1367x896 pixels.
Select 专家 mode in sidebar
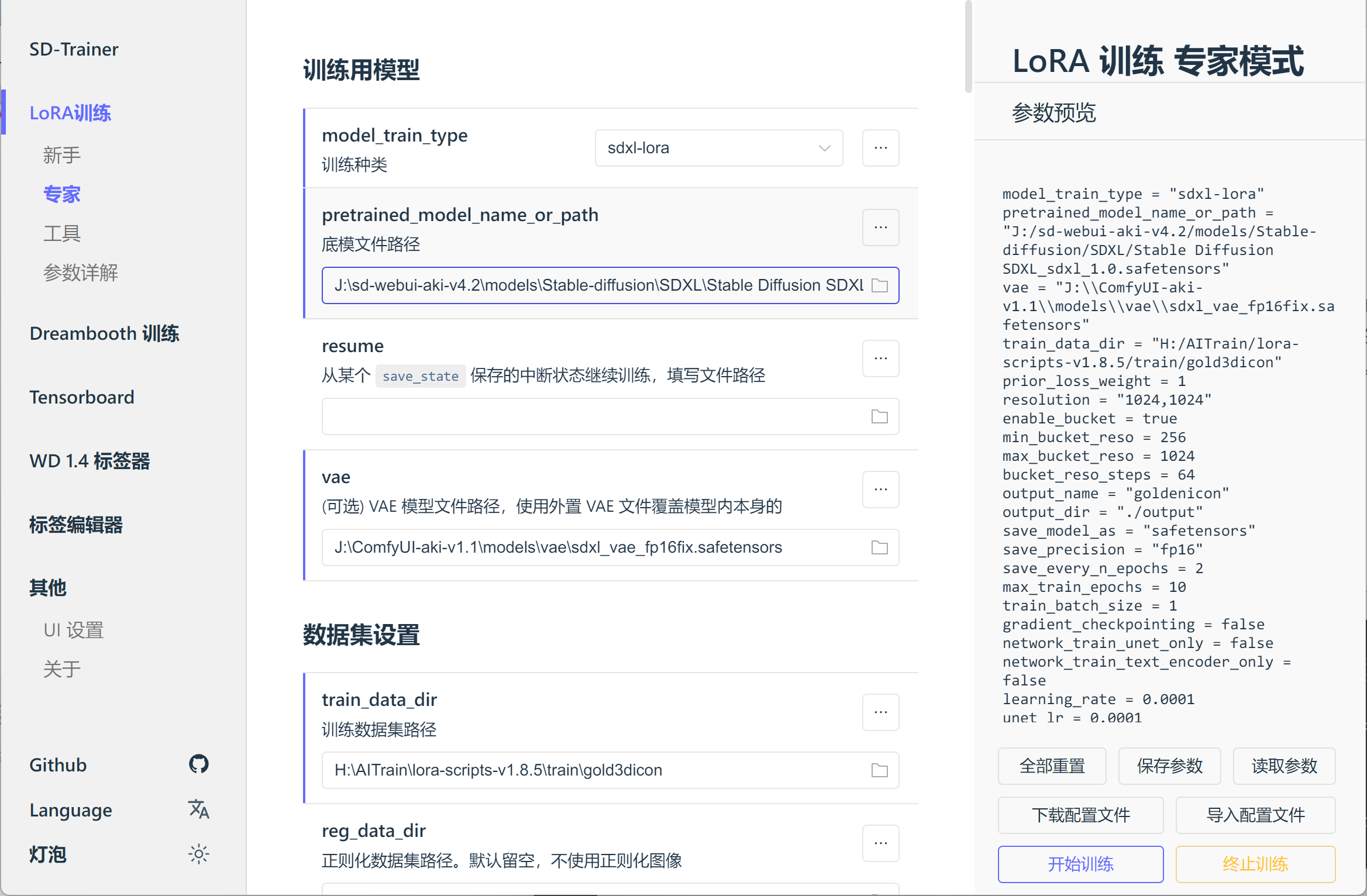[x=61, y=194]
